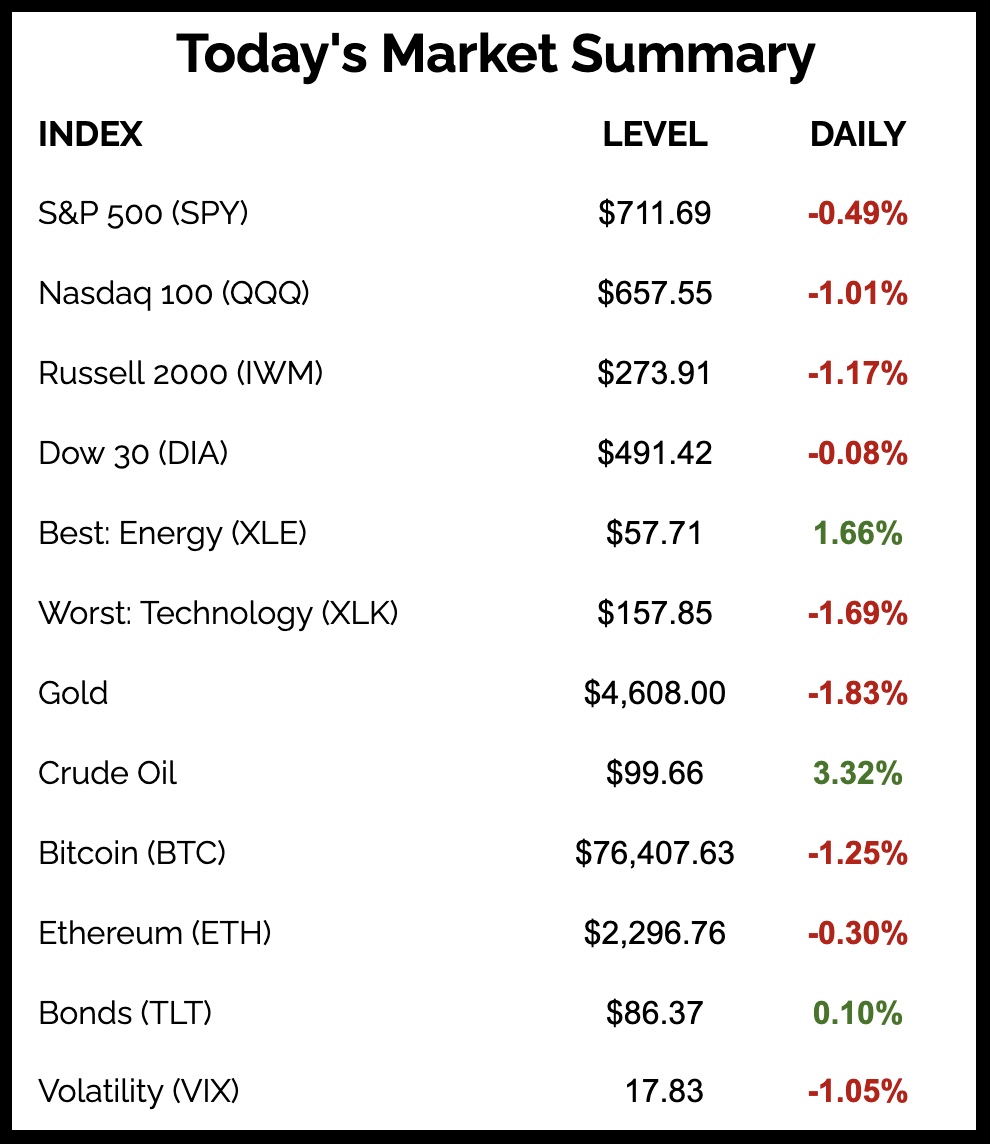Click the Russell 2000 (IWM) label
Image resolution: width=990 pixels, height=1144 pixels.
(x=181, y=373)
